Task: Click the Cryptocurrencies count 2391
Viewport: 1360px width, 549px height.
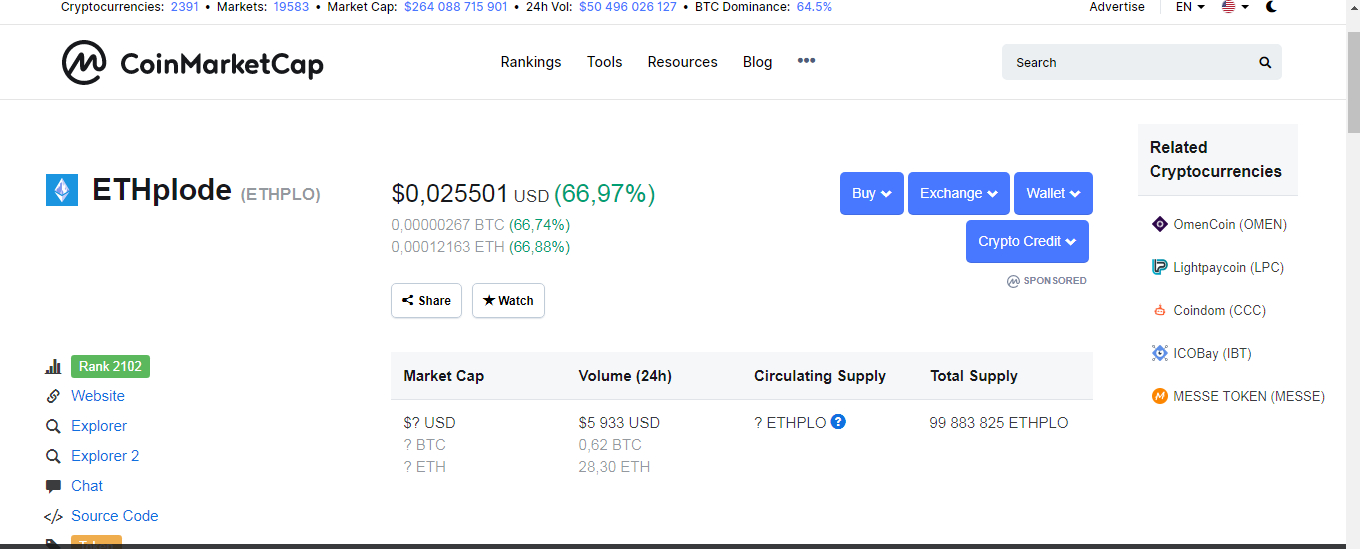Action: tap(185, 7)
